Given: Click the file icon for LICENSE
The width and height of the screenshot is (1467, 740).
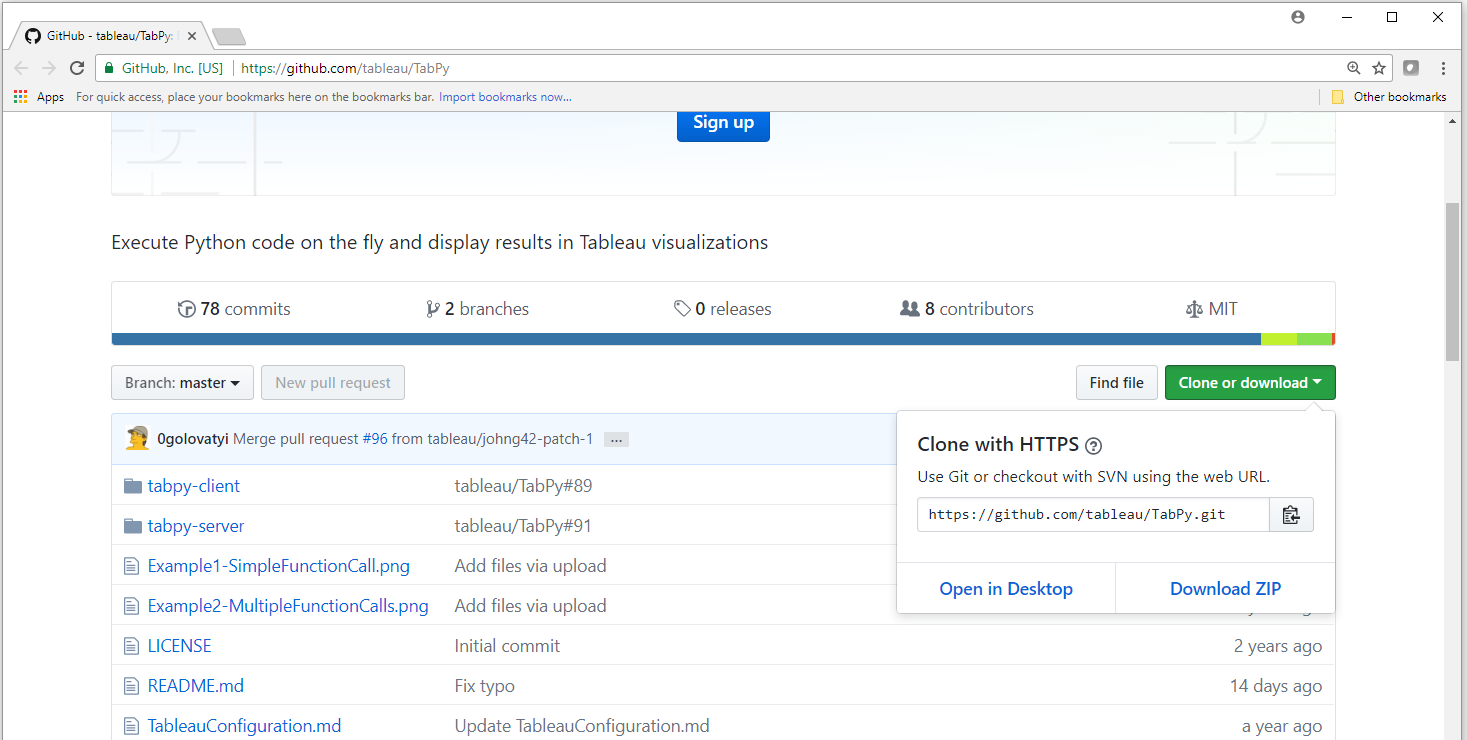Looking at the screenshot, I should tap(131, 646).
